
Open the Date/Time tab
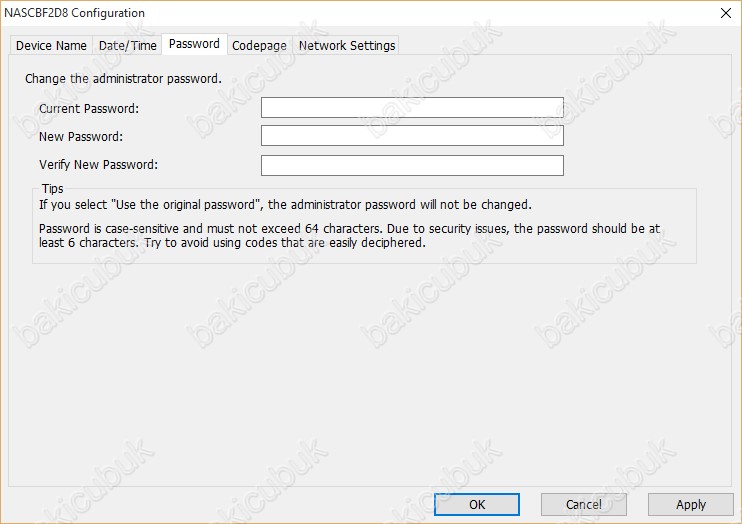(127, 45)
